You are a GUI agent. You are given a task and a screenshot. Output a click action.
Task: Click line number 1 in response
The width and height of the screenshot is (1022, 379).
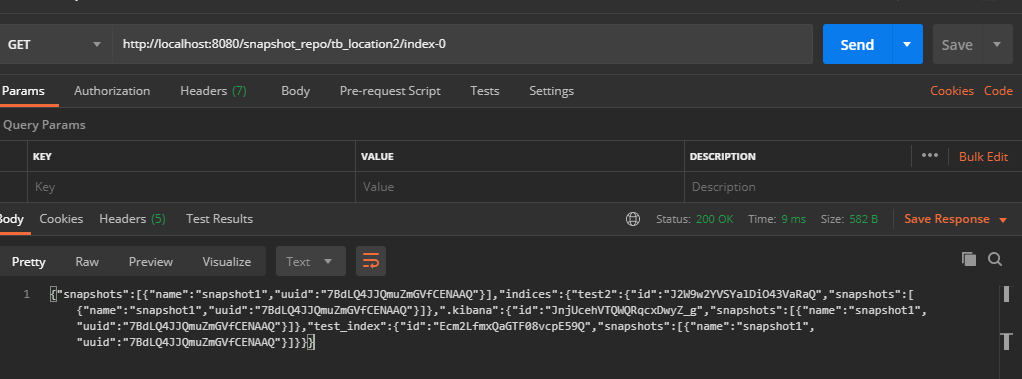pyautogui.click(x=27, y=294)
